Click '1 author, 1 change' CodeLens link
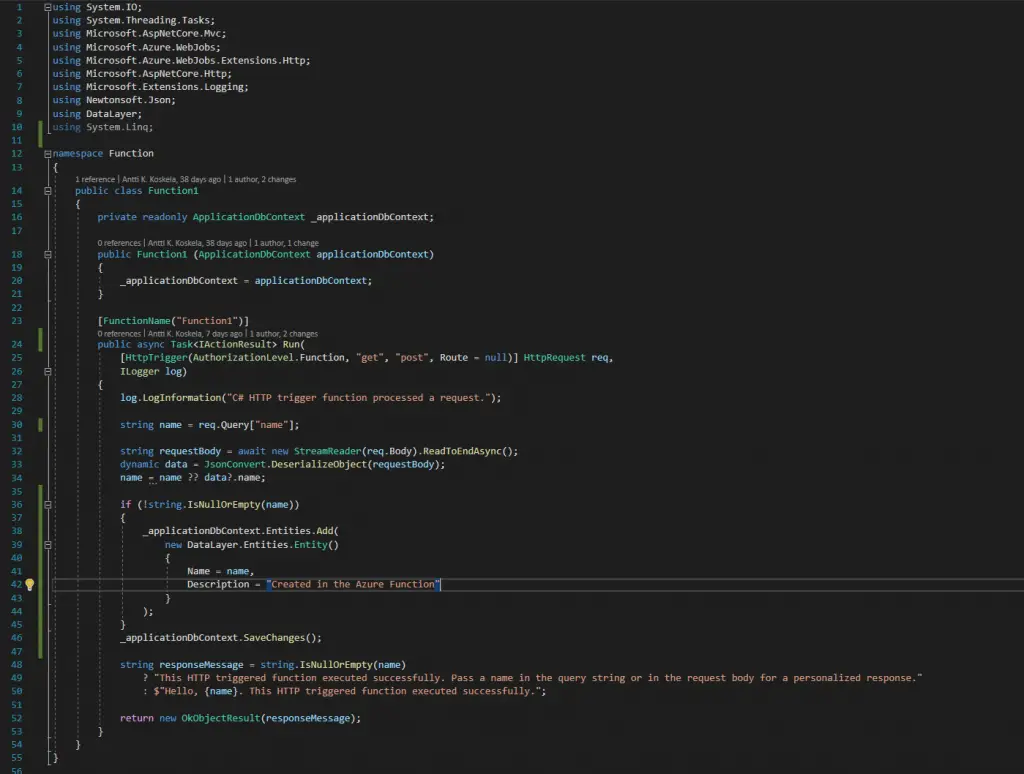The height and width of the screenshot is (774, 1024). [x=285, y=243]
